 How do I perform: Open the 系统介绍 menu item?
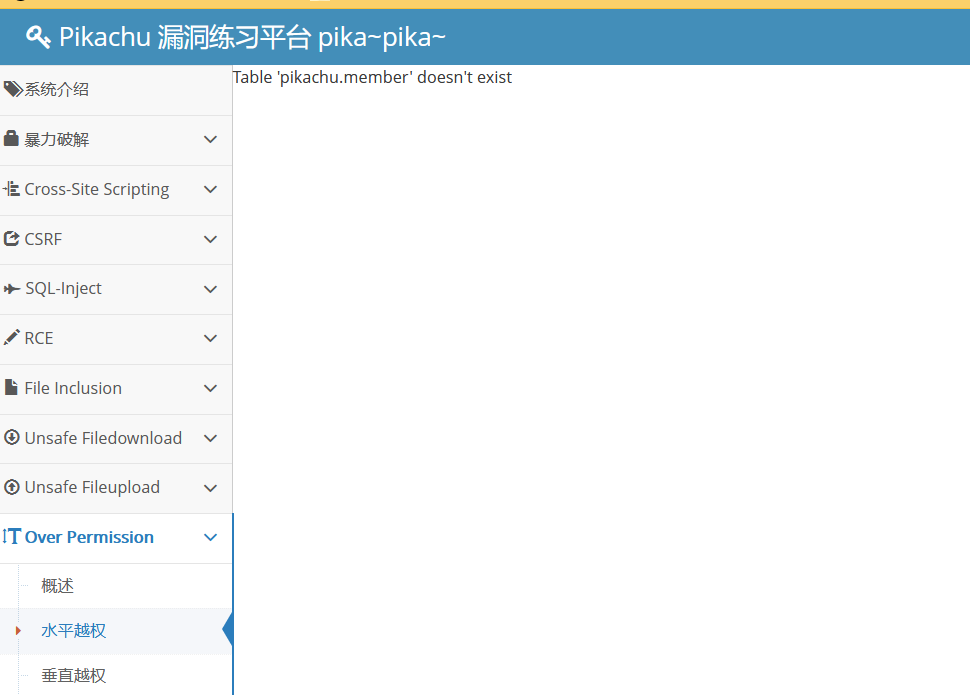(x=116, y=90)
